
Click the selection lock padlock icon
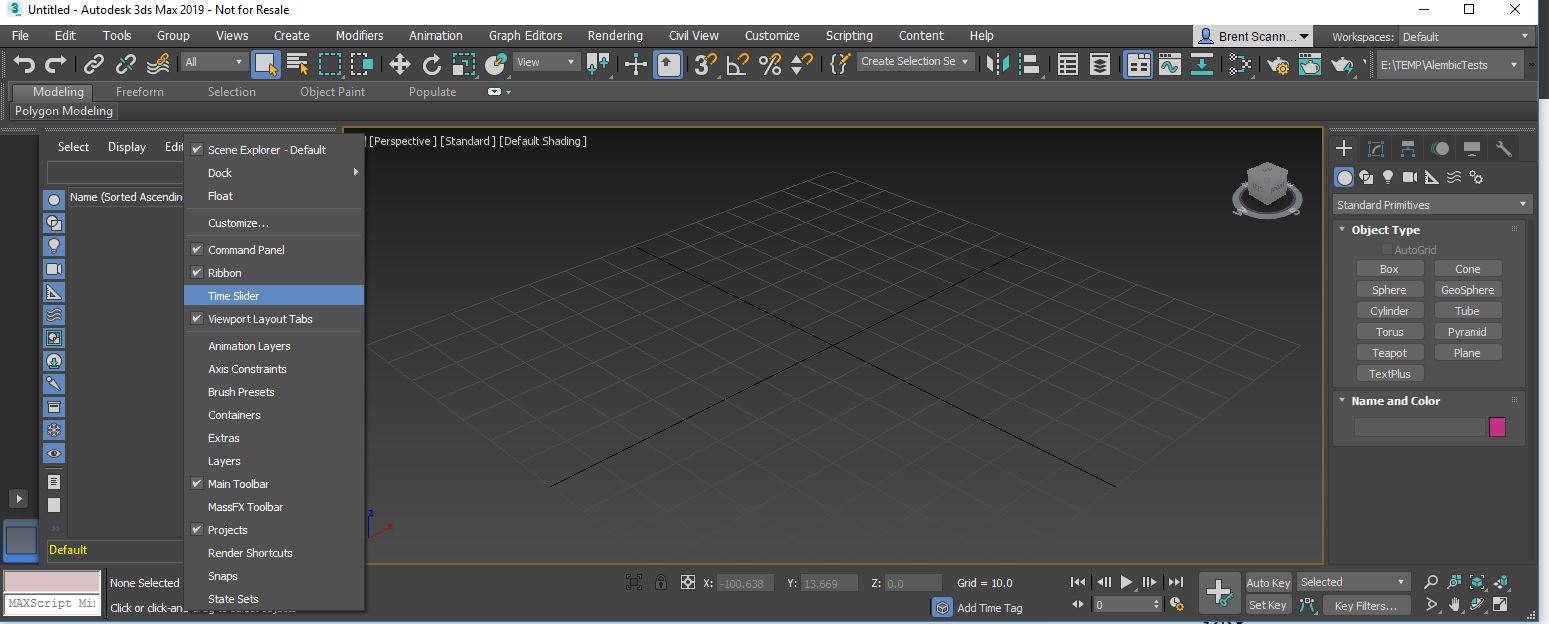661,583
